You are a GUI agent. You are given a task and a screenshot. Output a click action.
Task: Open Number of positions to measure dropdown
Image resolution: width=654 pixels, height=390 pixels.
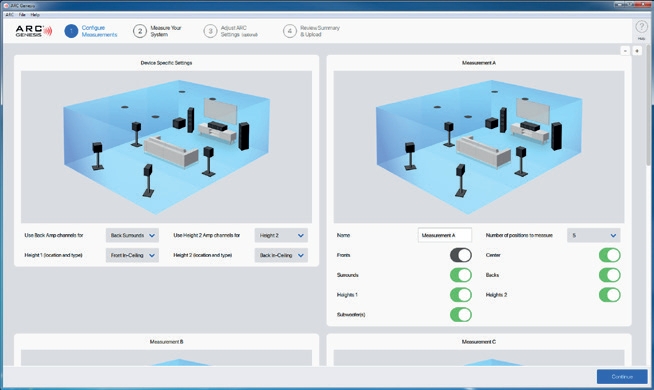(x=594, y=235)
